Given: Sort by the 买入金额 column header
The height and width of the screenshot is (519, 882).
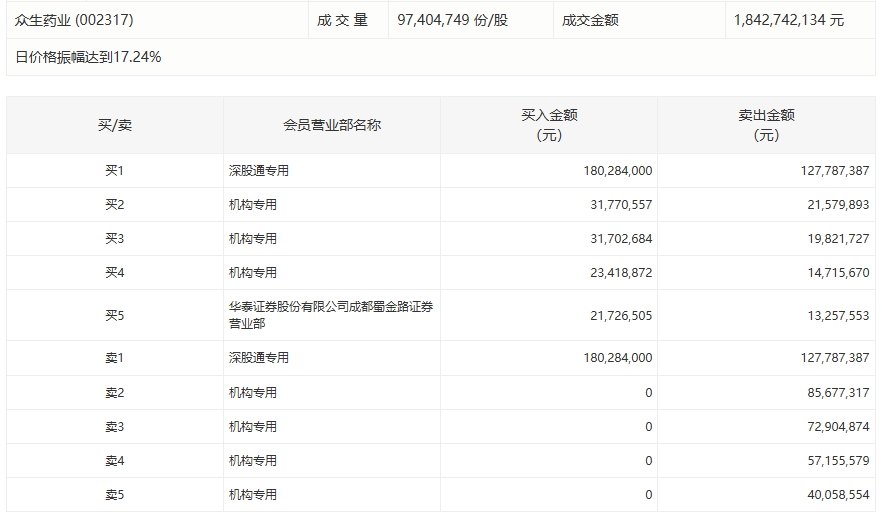Looking at the screenshot, I should click(x=549, y=125).
